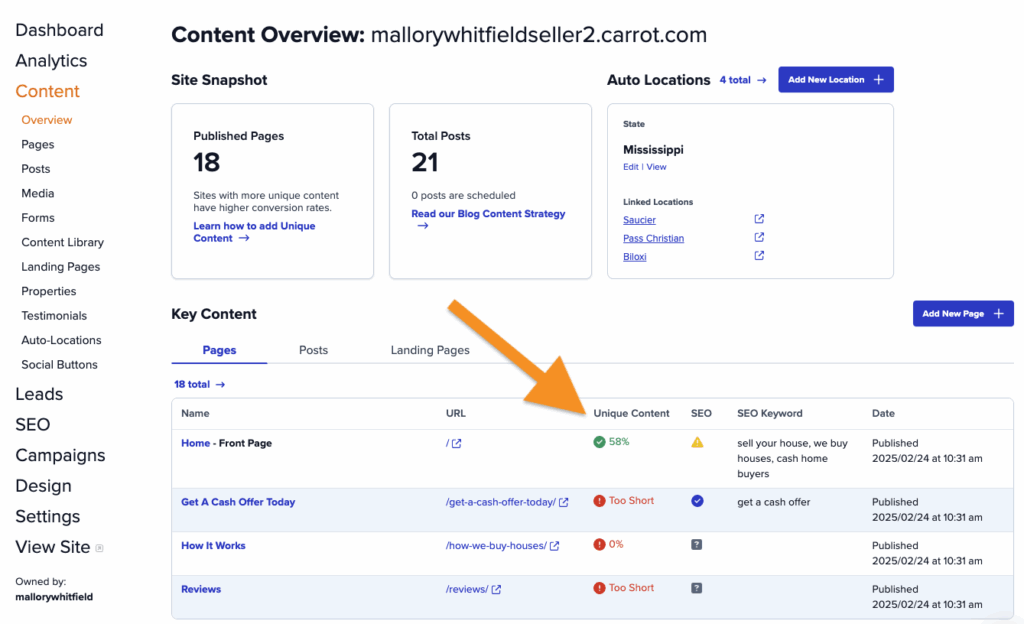Open Content Library submenu item
The image size is (1024, 624).
click(63, 242)
